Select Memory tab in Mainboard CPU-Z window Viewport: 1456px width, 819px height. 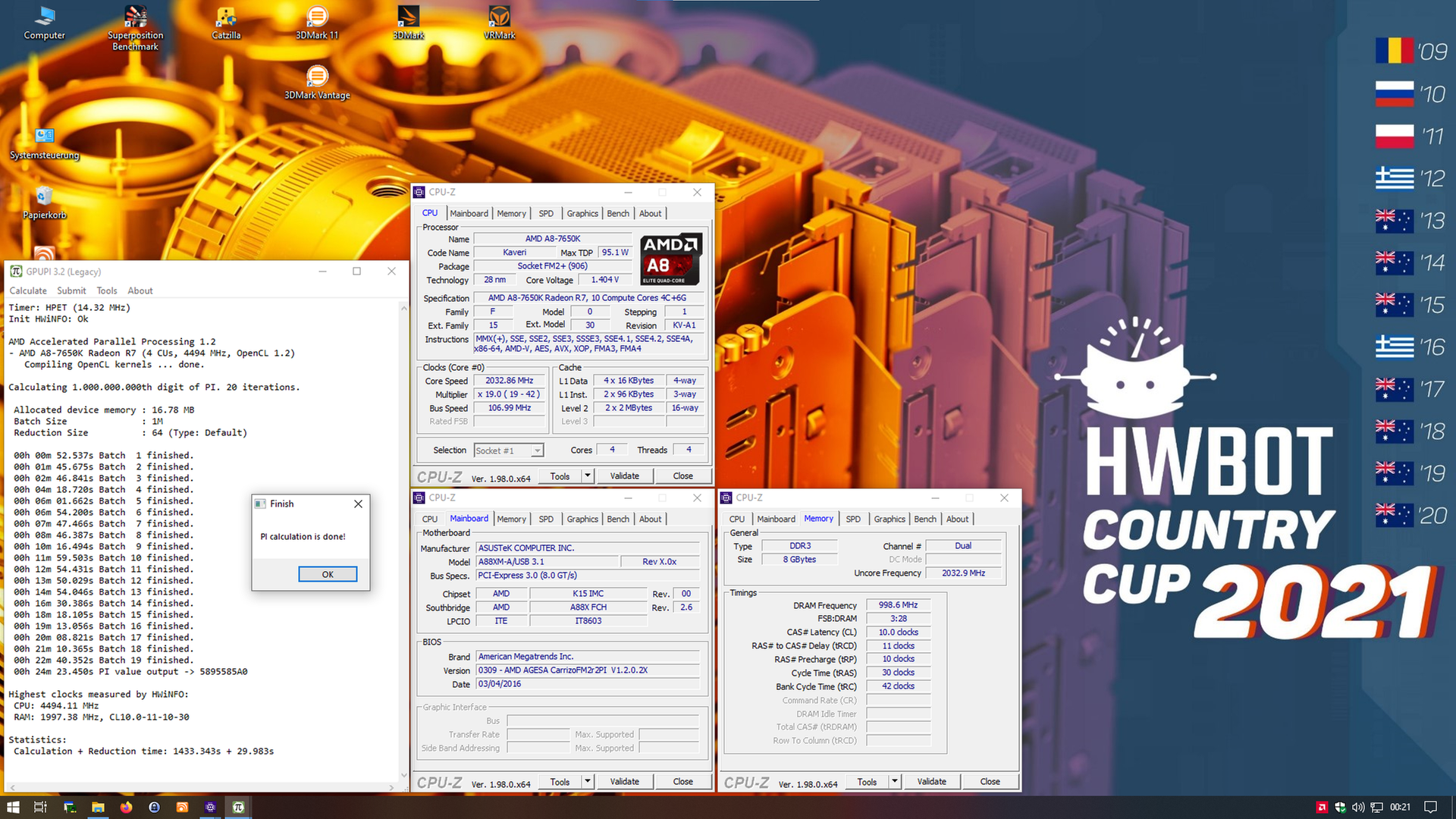coord(511,519)
